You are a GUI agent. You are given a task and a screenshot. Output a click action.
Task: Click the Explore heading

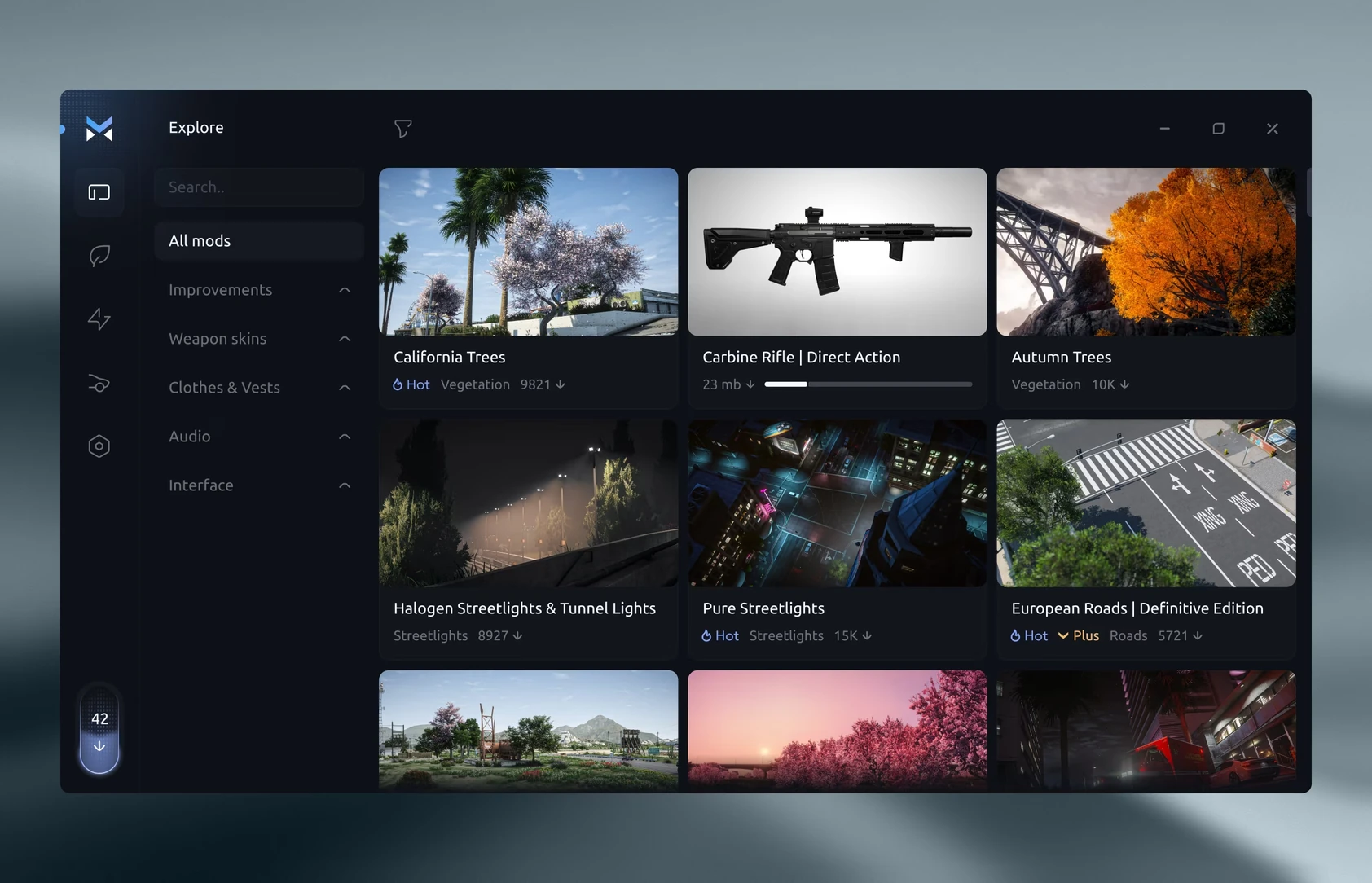(196, 127)
